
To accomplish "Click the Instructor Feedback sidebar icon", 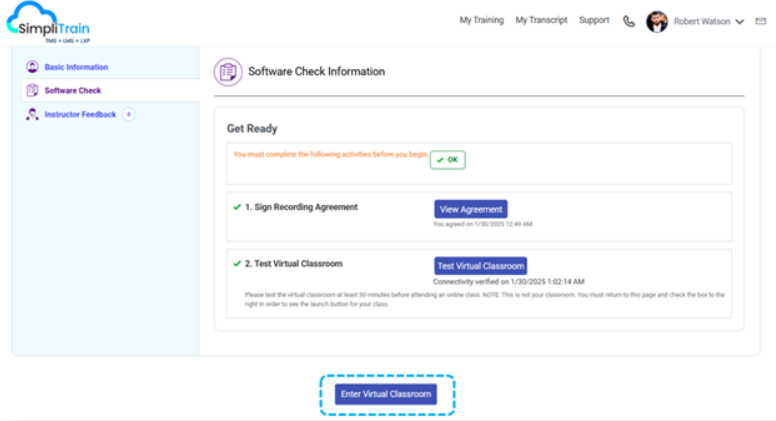I will (32, 115).
